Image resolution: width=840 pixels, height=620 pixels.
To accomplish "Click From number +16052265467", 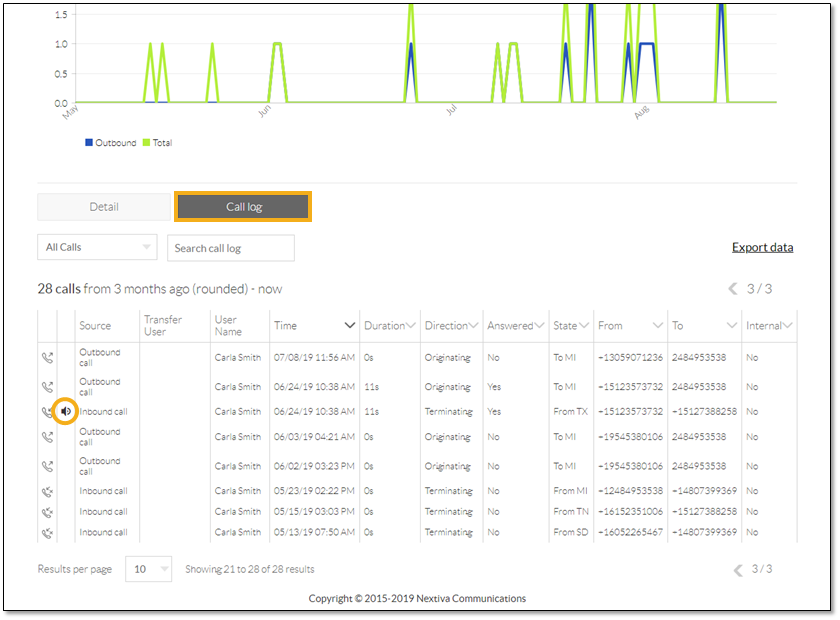I will [631, 532].
